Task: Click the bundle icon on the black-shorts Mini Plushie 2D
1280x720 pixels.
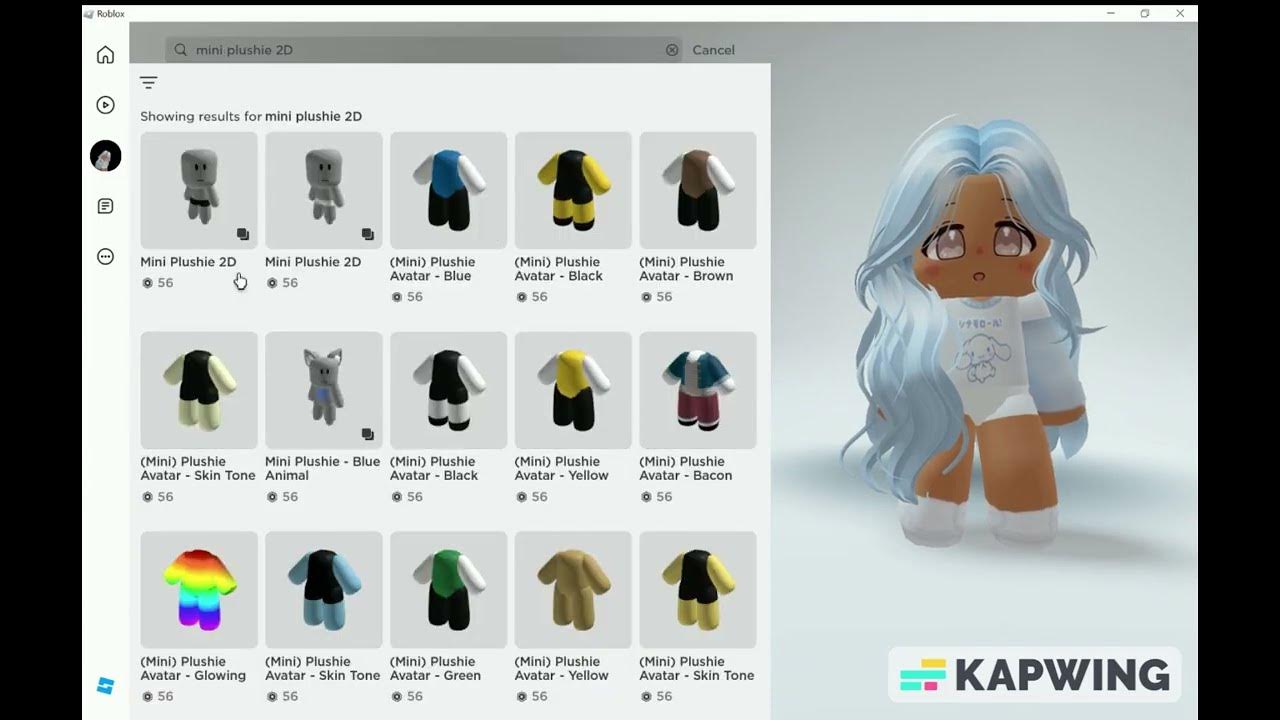Action: coord(242,234)
